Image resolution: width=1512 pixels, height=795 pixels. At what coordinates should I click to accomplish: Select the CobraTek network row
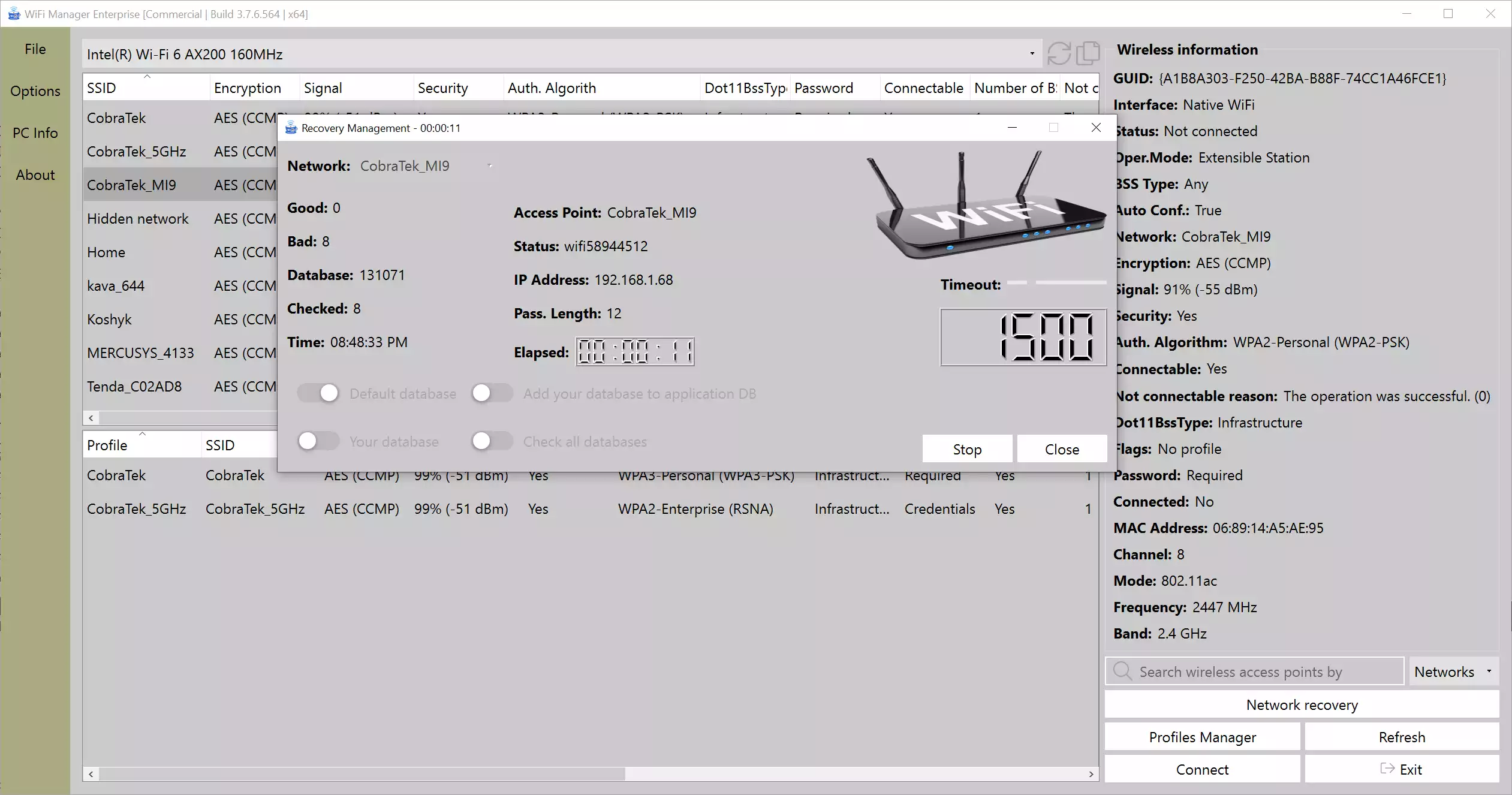tap(180, 118)
